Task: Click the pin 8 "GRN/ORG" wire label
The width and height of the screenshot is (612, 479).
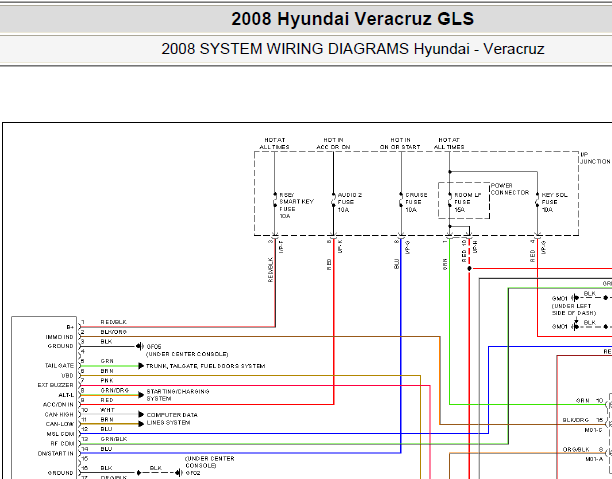Action: coord(114,390)
